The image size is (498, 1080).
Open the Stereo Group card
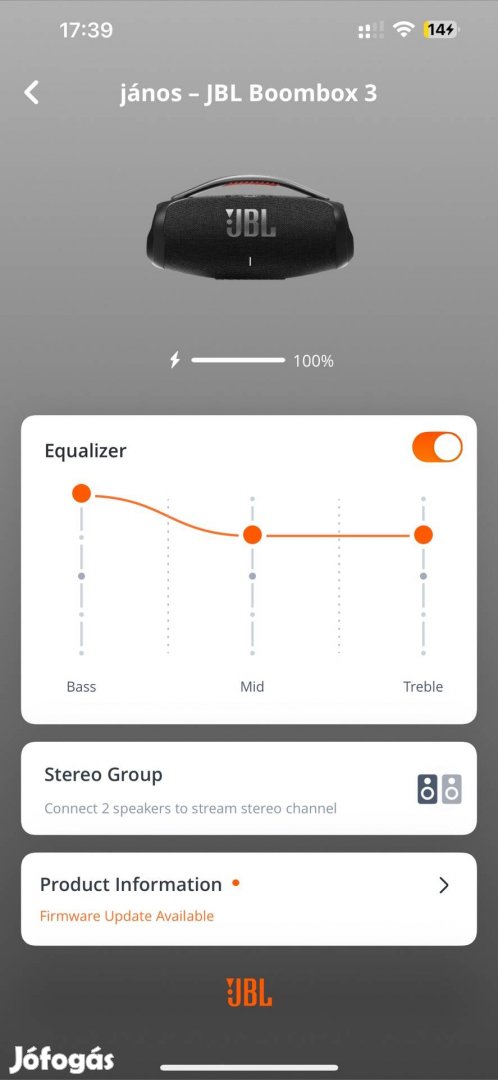pyautogui.click(x=249, y=788)
